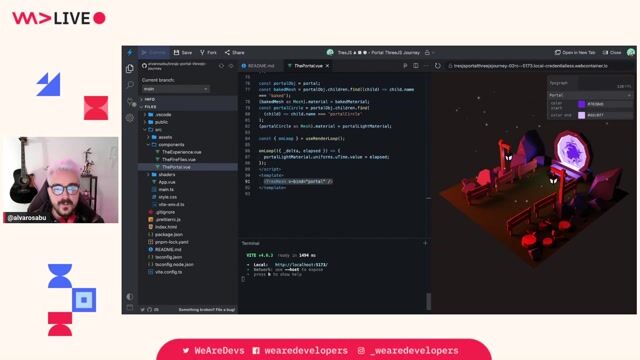The image size is (640, 360).
Task: Click the Discord icon in the status bar
Action: coord(156,309)
